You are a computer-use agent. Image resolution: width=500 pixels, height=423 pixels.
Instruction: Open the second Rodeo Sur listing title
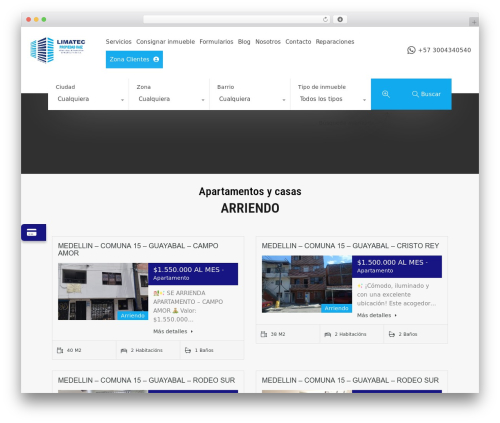pyautogui.click(x=350, y=380)
